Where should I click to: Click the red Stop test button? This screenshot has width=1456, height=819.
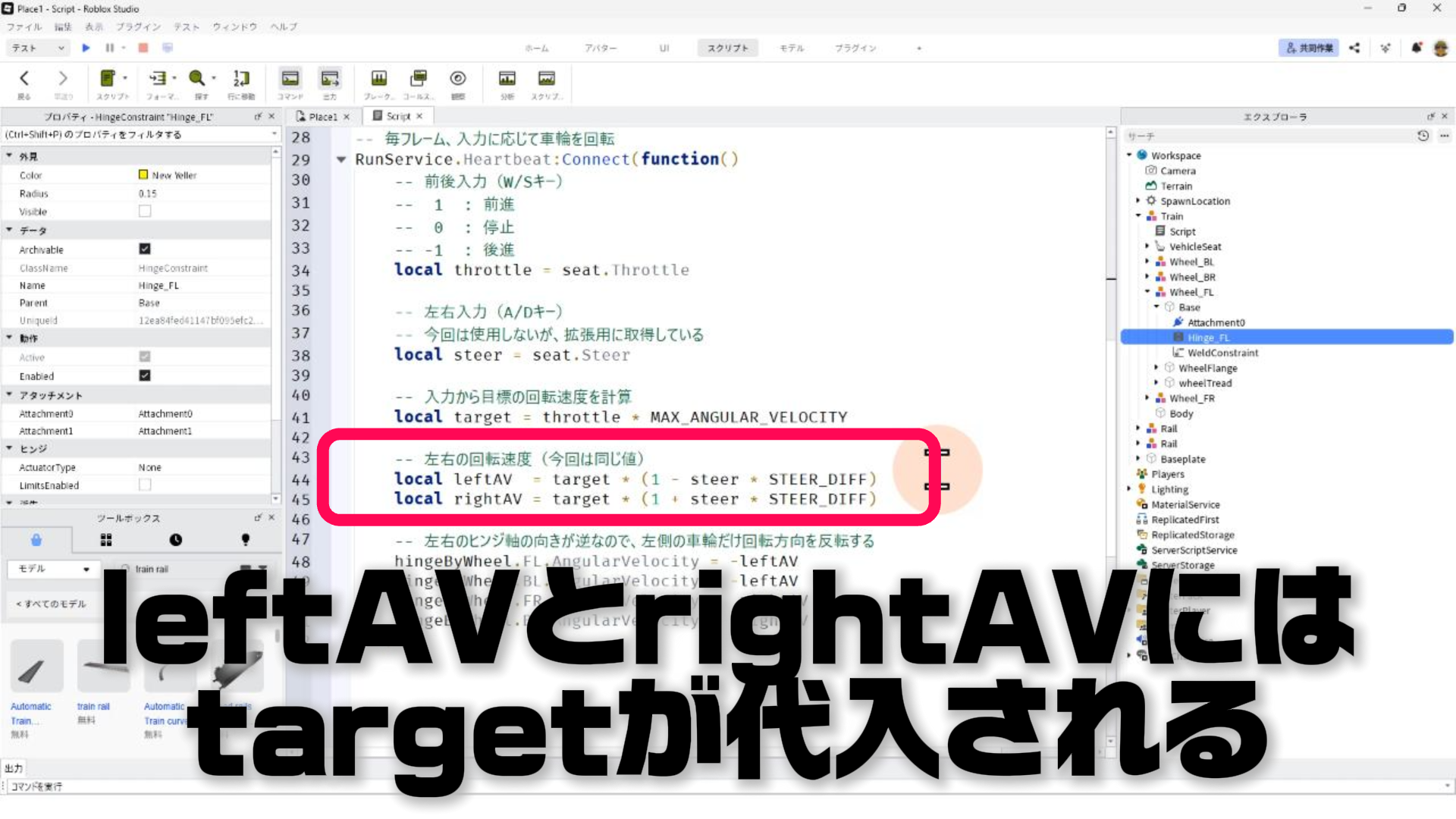143,48
